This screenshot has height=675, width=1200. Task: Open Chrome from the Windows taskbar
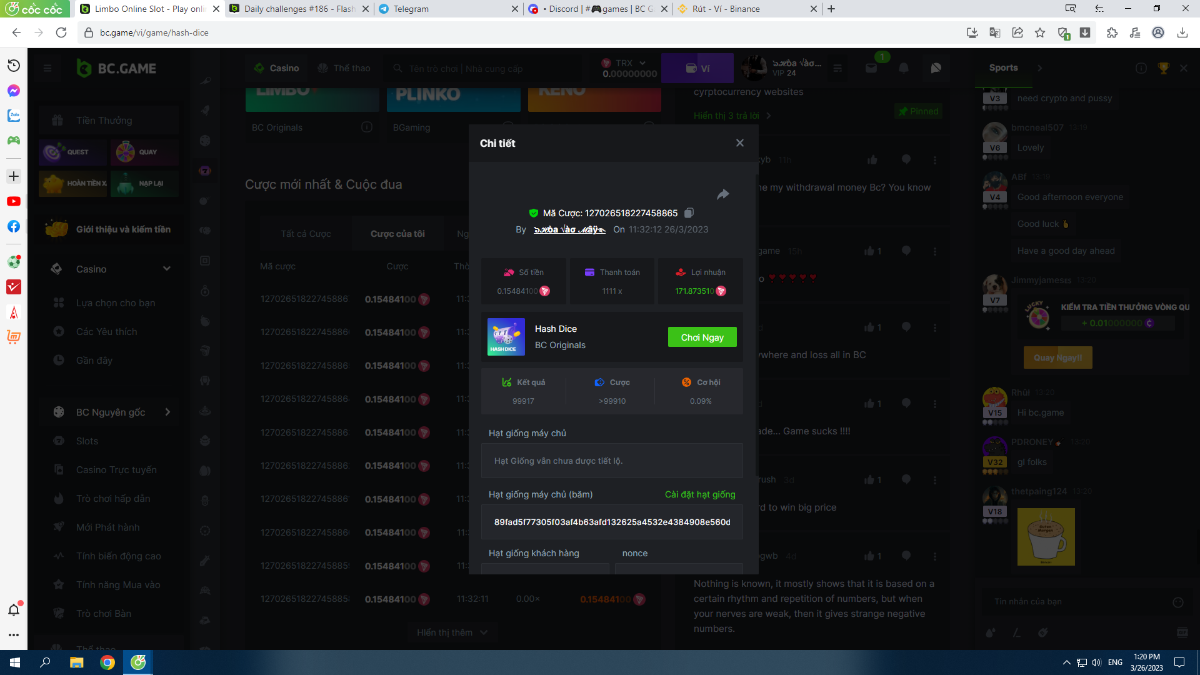click(107, 662)
